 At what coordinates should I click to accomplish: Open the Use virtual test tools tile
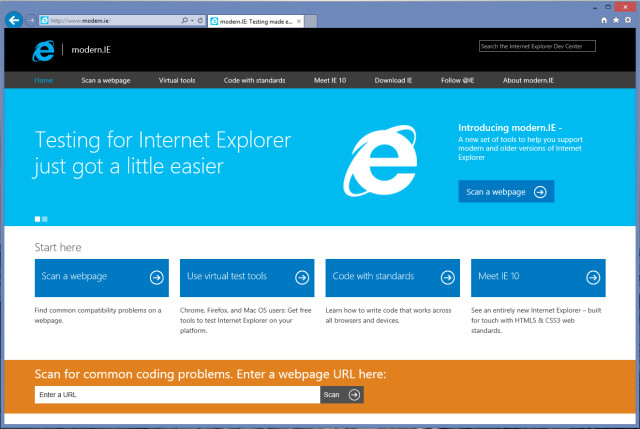(247, 278)
